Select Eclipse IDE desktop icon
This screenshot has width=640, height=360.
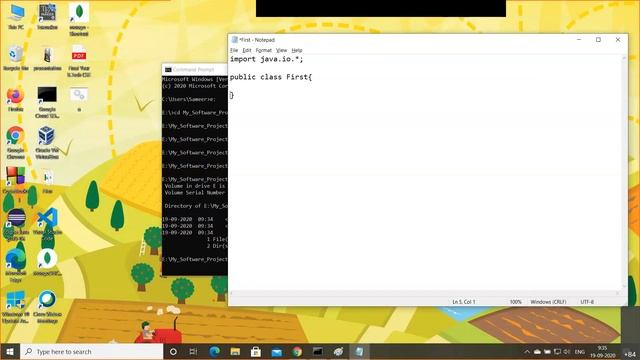pyautogui.click(x=16, y=224)
